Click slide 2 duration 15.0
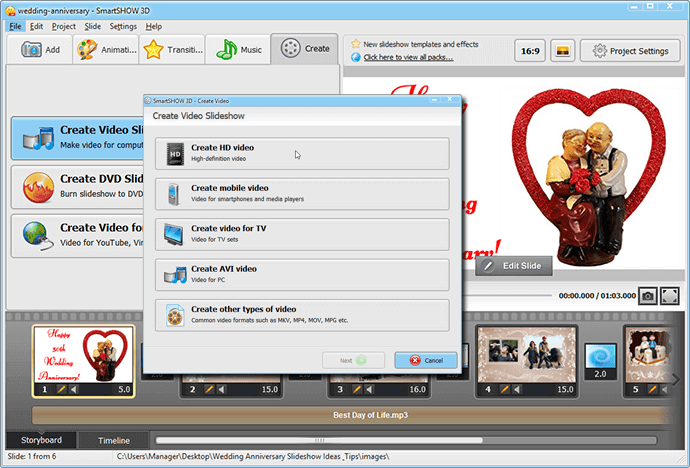This screenshot has height=468, width=690. (x=270, y=389)
